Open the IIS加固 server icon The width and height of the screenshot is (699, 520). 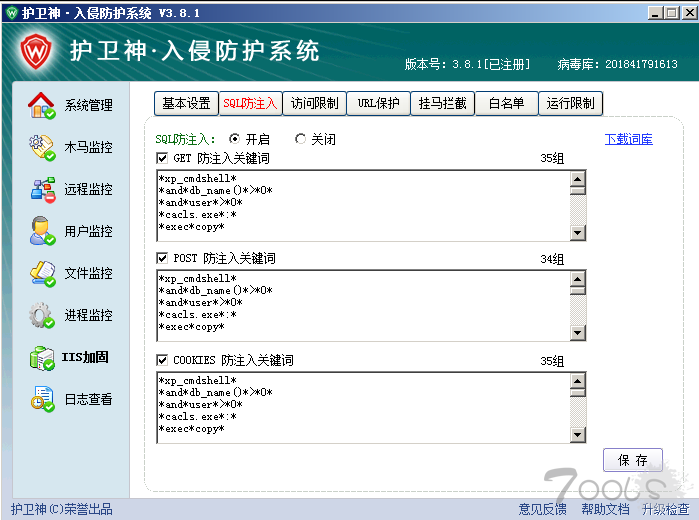click(x=42, y=358)
